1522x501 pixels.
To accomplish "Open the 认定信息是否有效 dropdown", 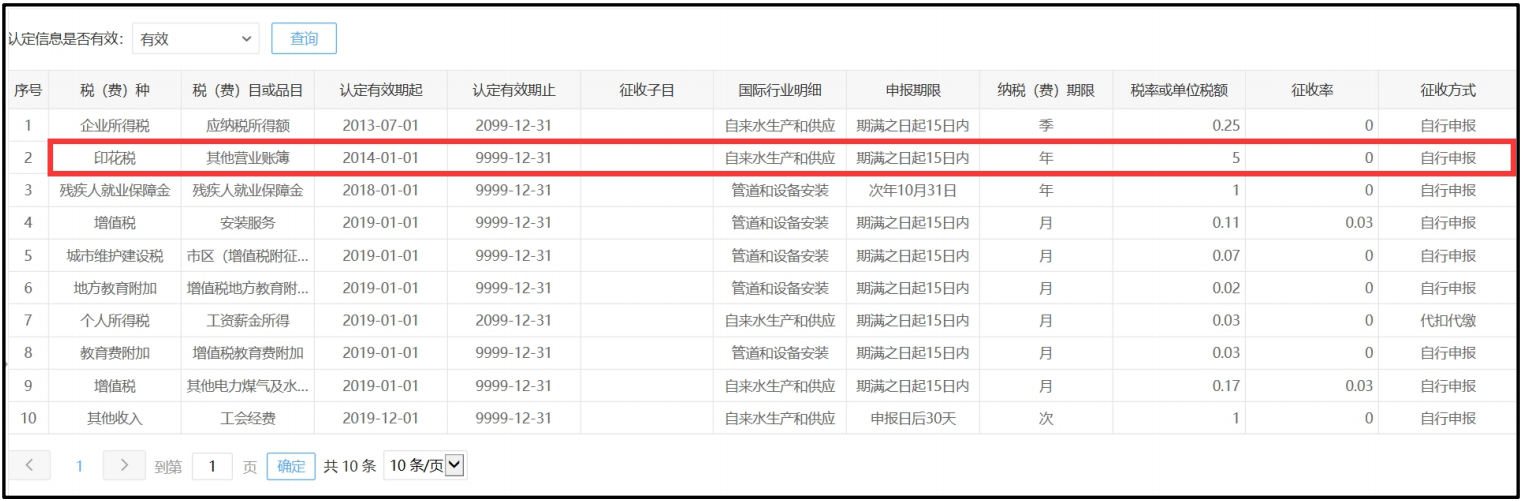I will [195, 39].
